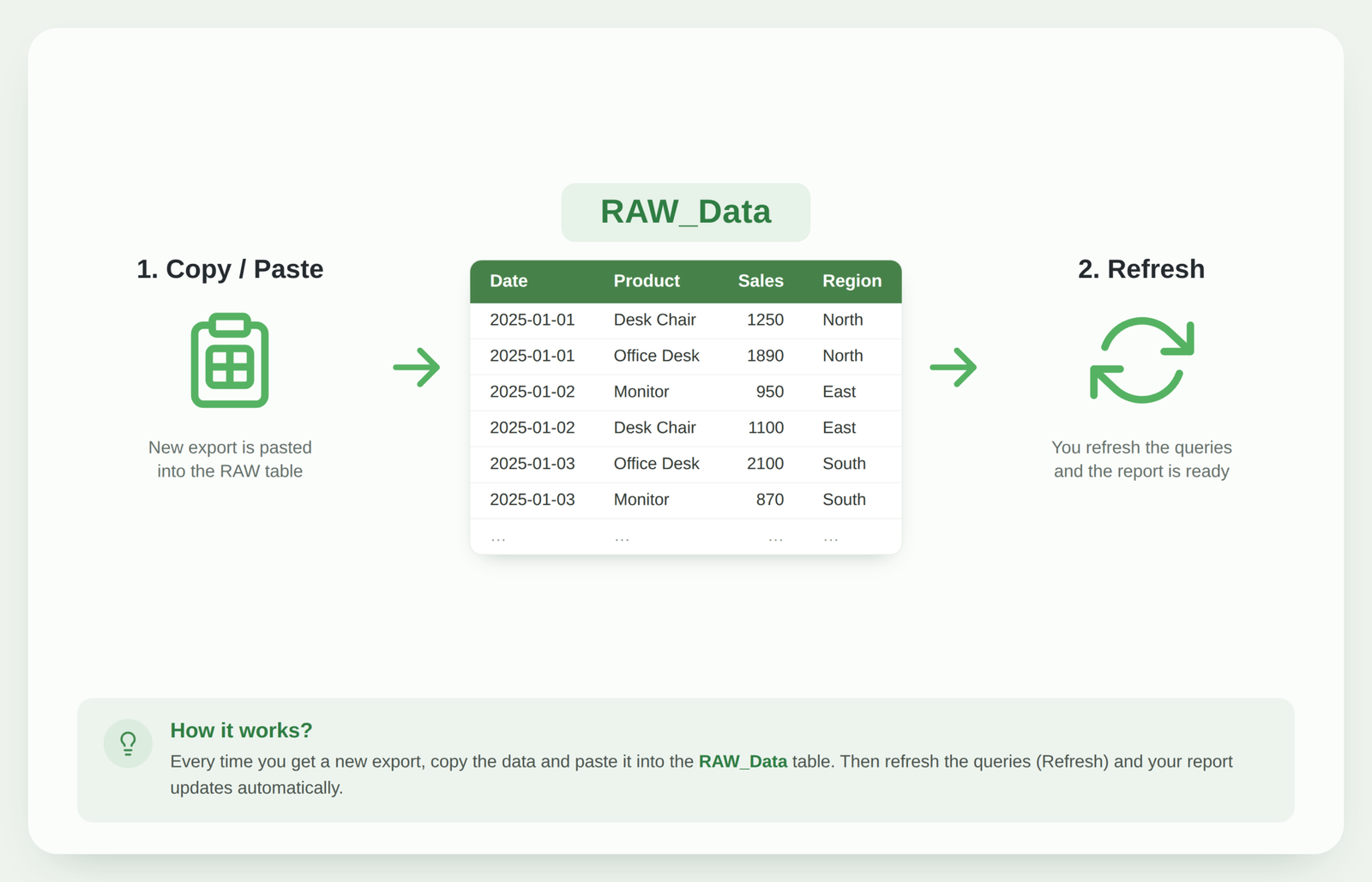Screen dimensions: 1372x882
Task: Click the 'How it works?' heading
Action: click(x=241, y=730)
